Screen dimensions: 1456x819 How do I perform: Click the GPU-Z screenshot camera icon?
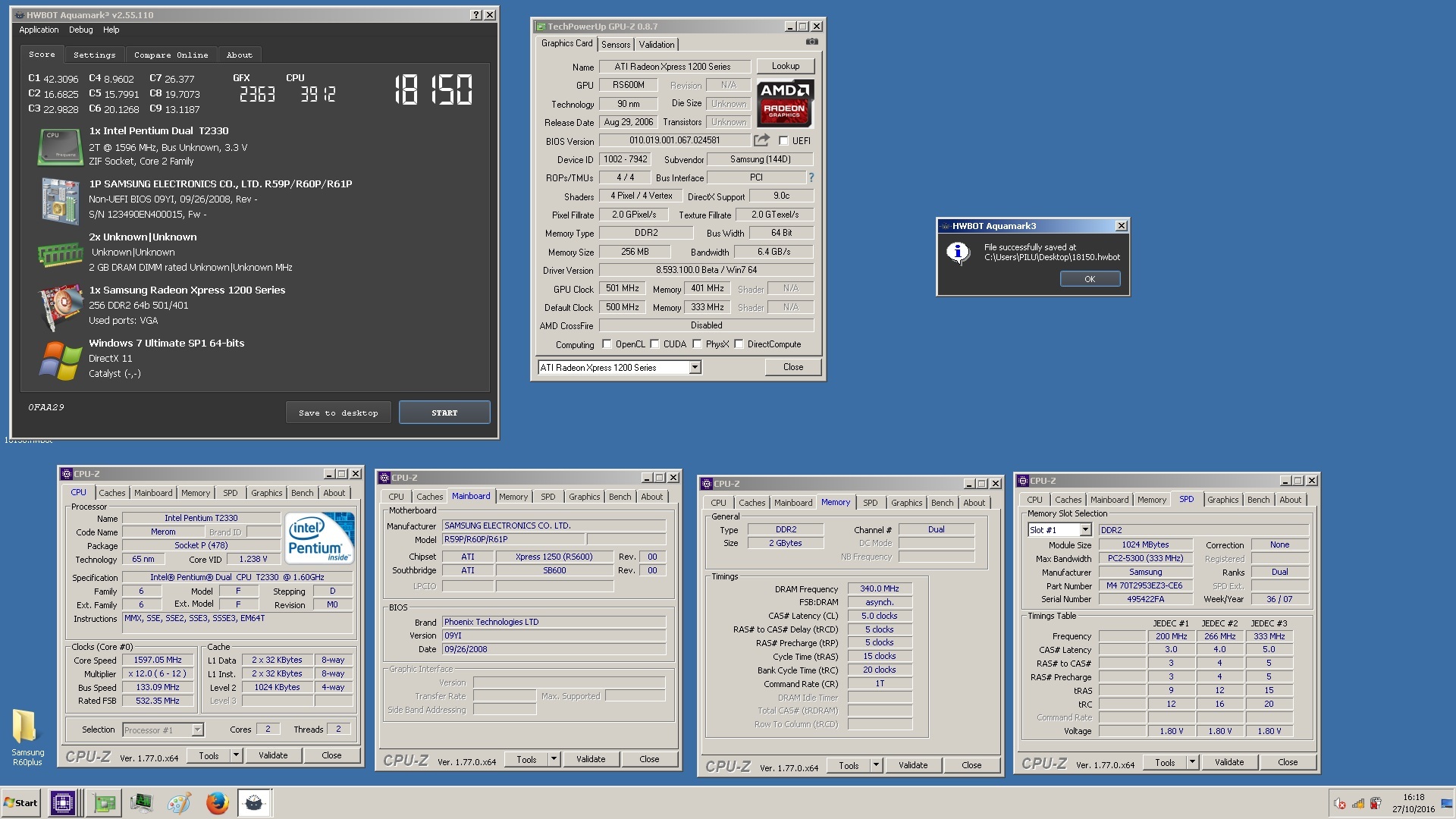coord(812,42)
